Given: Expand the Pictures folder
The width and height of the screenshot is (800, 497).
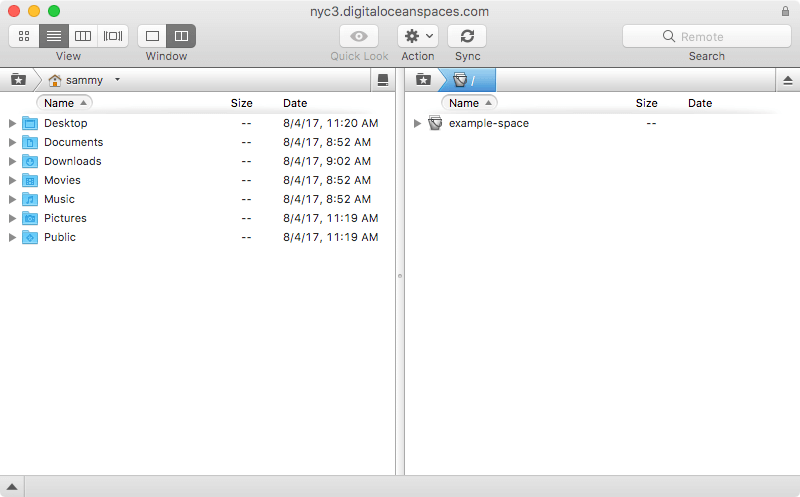Looking at the screenshot, I should [12, 218].
